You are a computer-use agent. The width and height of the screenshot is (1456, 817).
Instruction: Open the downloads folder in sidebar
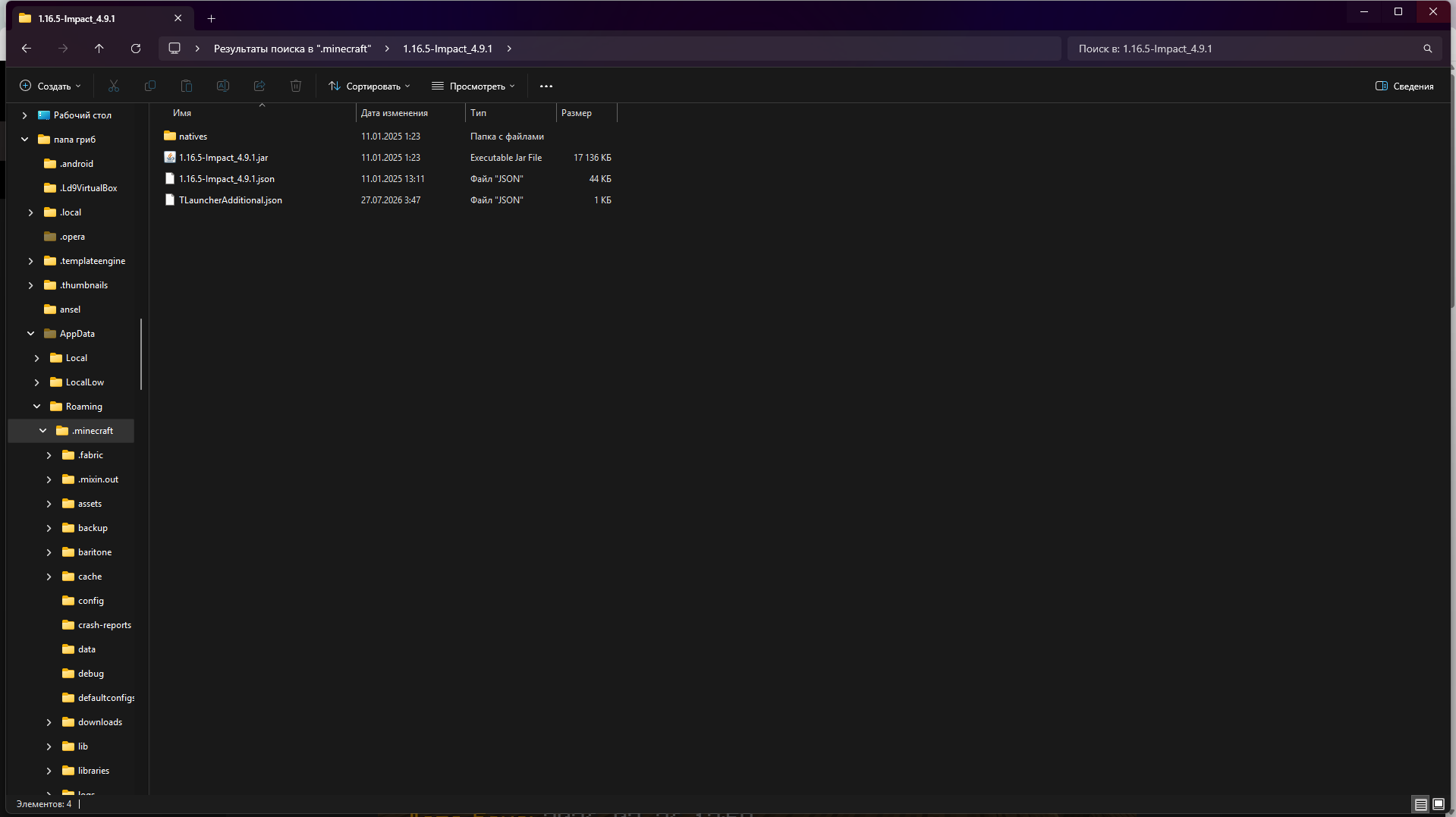coord(92,722)
